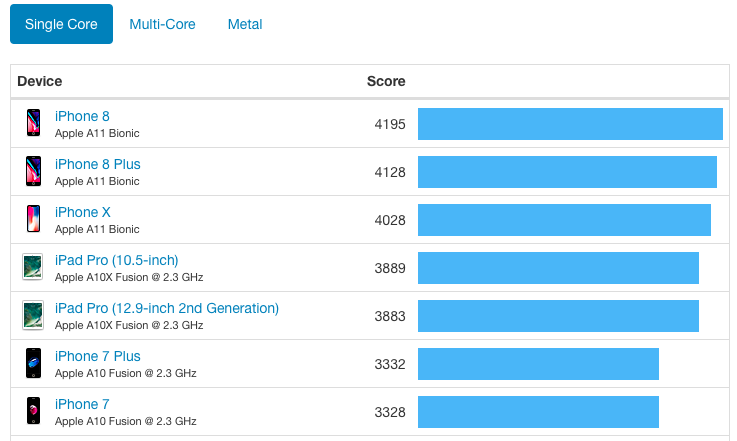This screenshot has width=737, height=441.
Task: Open the iPhone 8 link
Action: coord(82,116)
